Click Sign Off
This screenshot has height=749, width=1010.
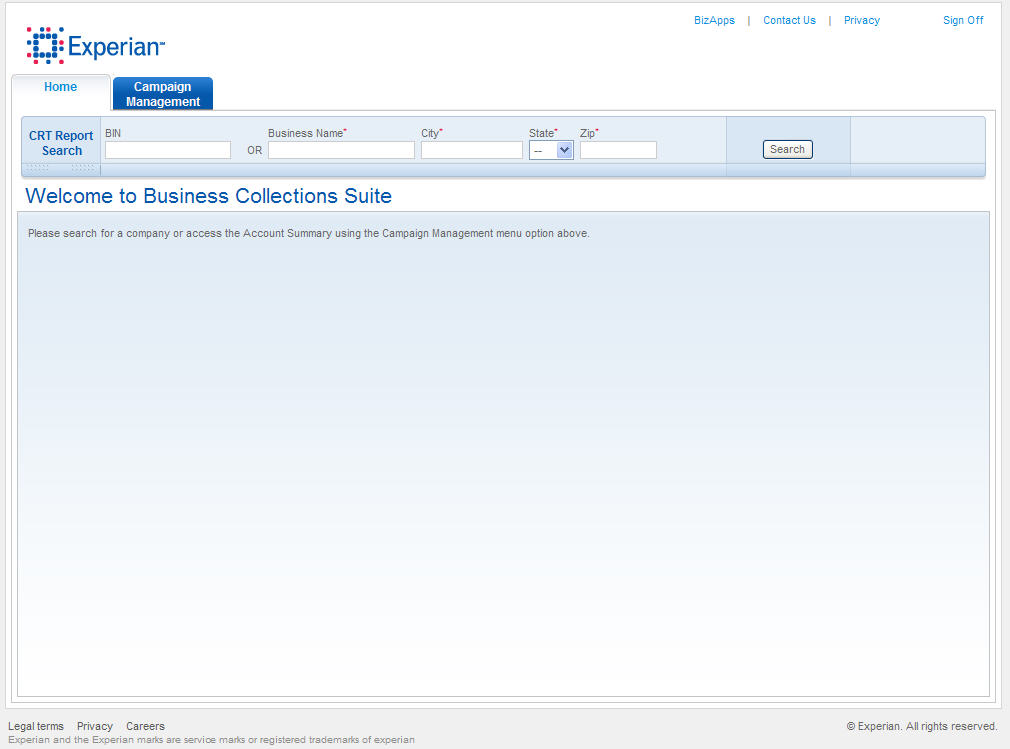click(963, 21)
